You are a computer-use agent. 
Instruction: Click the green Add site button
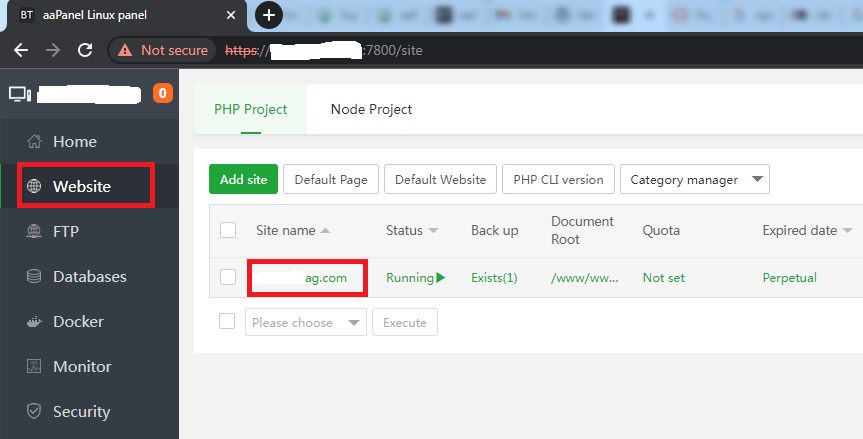click(x=243, y=179)
